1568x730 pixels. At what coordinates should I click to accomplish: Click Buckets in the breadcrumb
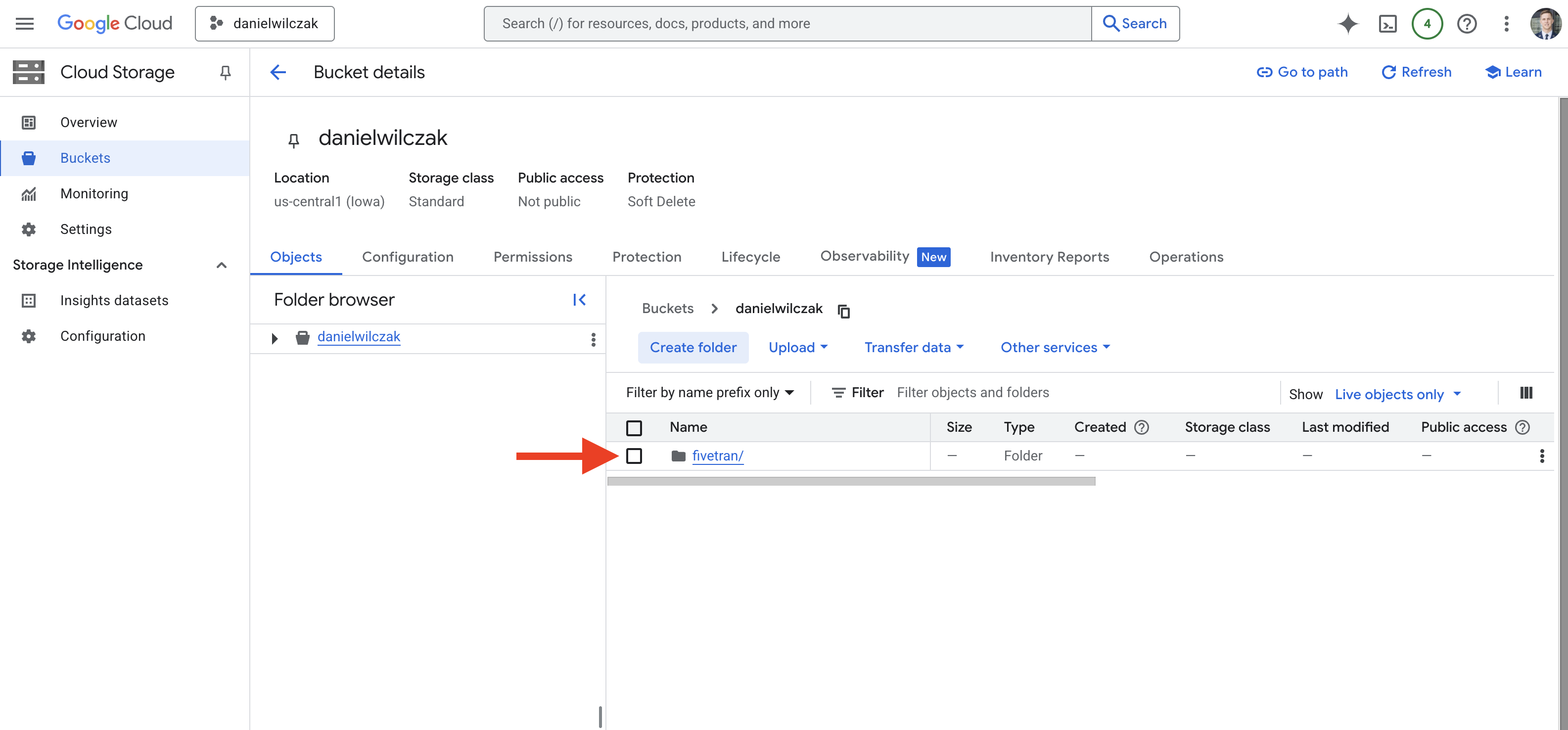click(668, 309)
